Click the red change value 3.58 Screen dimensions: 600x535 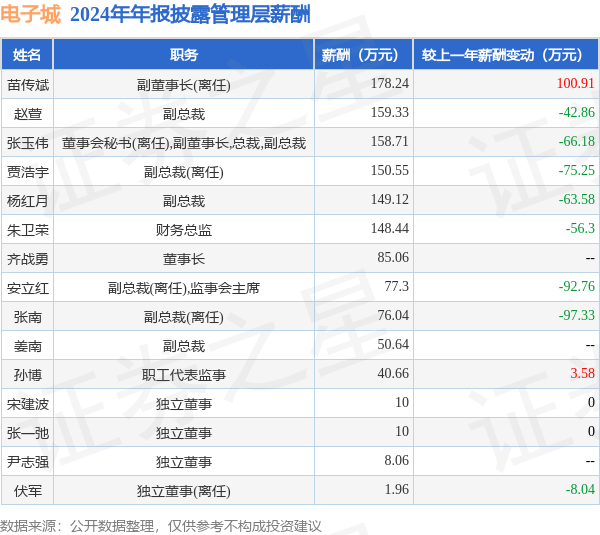point(582,374)
